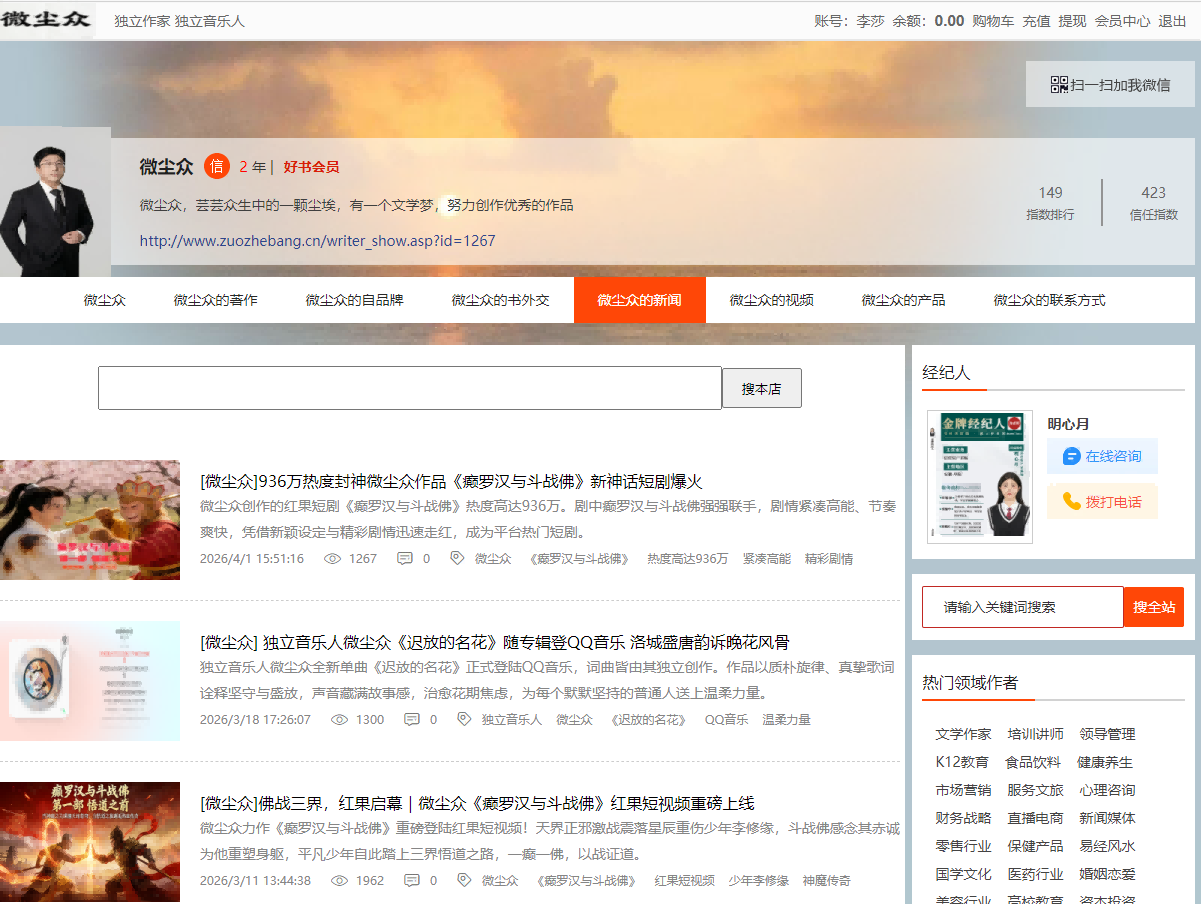Click the tag icon on second article

pyautogui.click(x=463, y=719)
